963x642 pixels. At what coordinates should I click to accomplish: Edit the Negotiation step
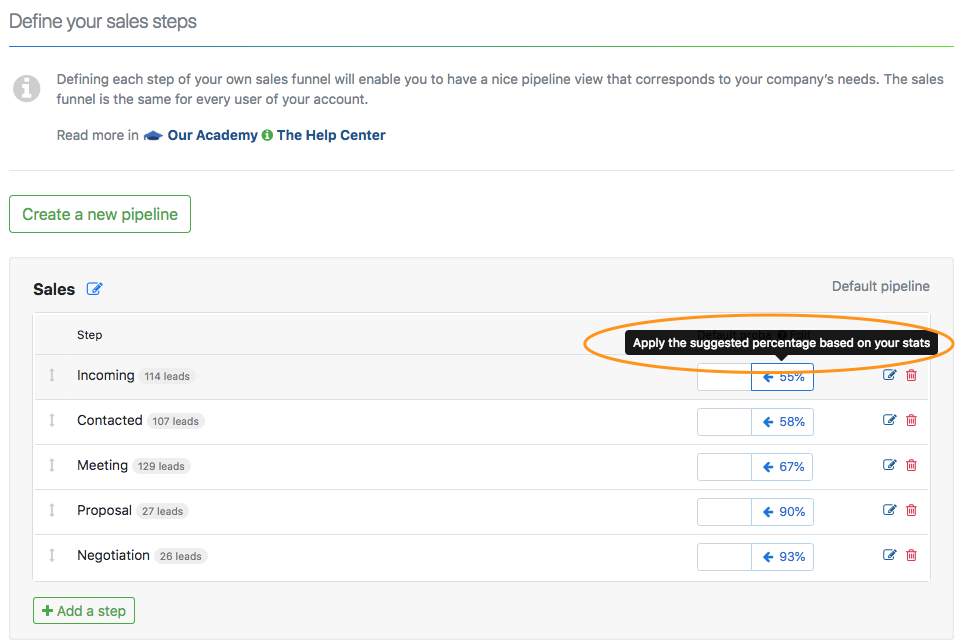tap(890, 555)
